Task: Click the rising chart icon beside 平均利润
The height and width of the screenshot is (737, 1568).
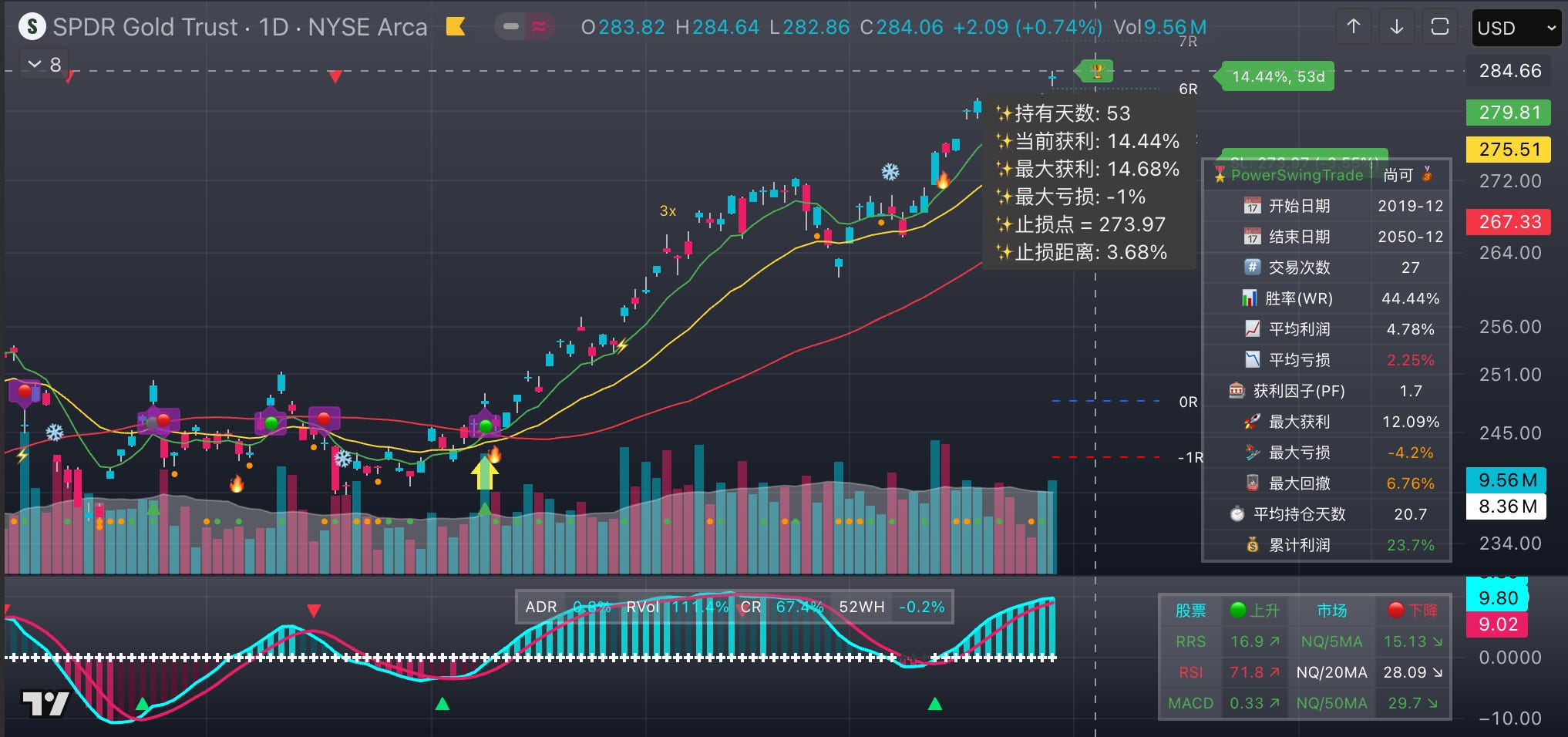Action: 1252,329
